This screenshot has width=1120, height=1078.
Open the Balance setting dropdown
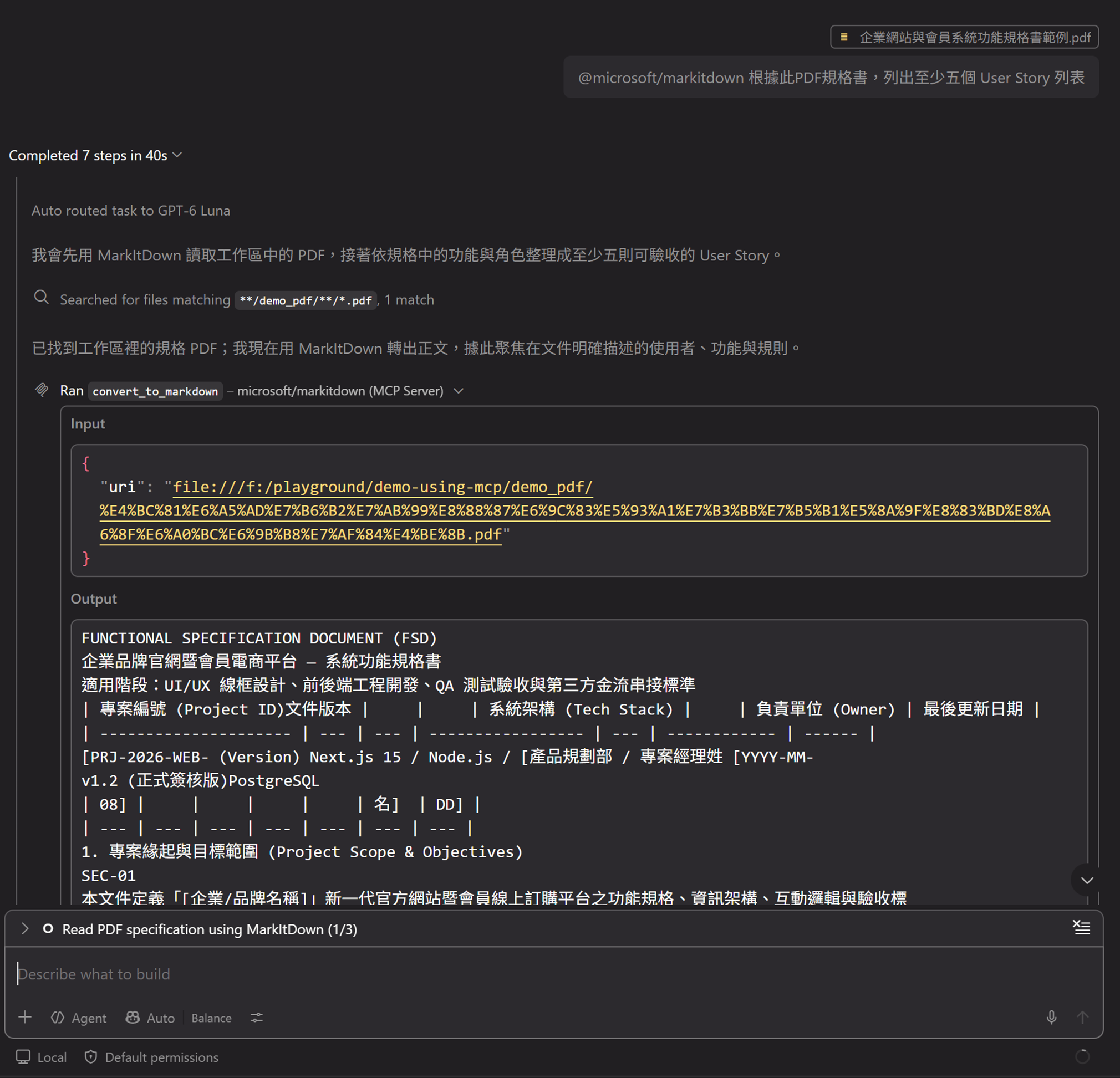211,1018
